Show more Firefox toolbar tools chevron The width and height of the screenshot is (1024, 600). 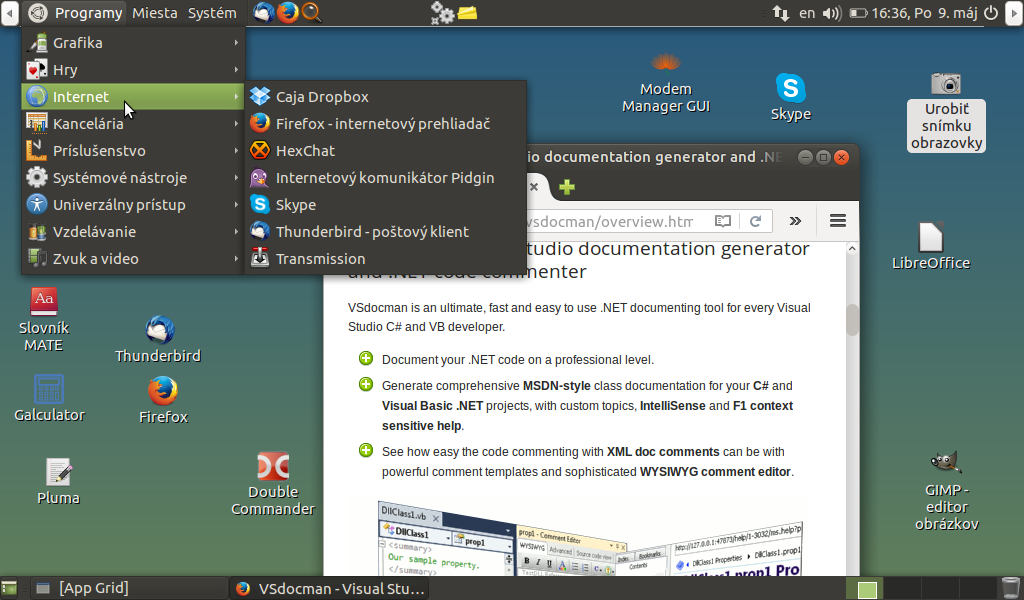click(795, 221)
